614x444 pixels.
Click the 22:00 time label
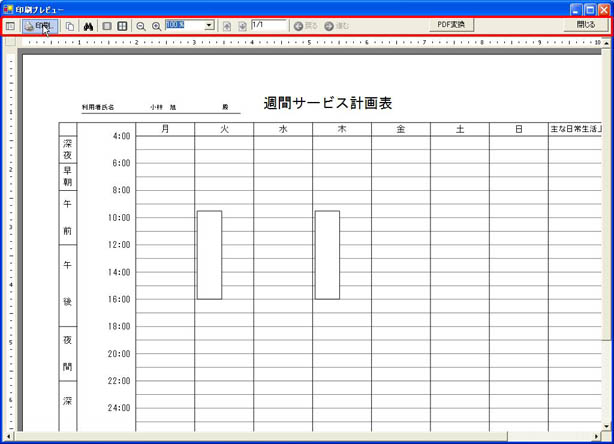pyautogui.click(x=119, y=381)
